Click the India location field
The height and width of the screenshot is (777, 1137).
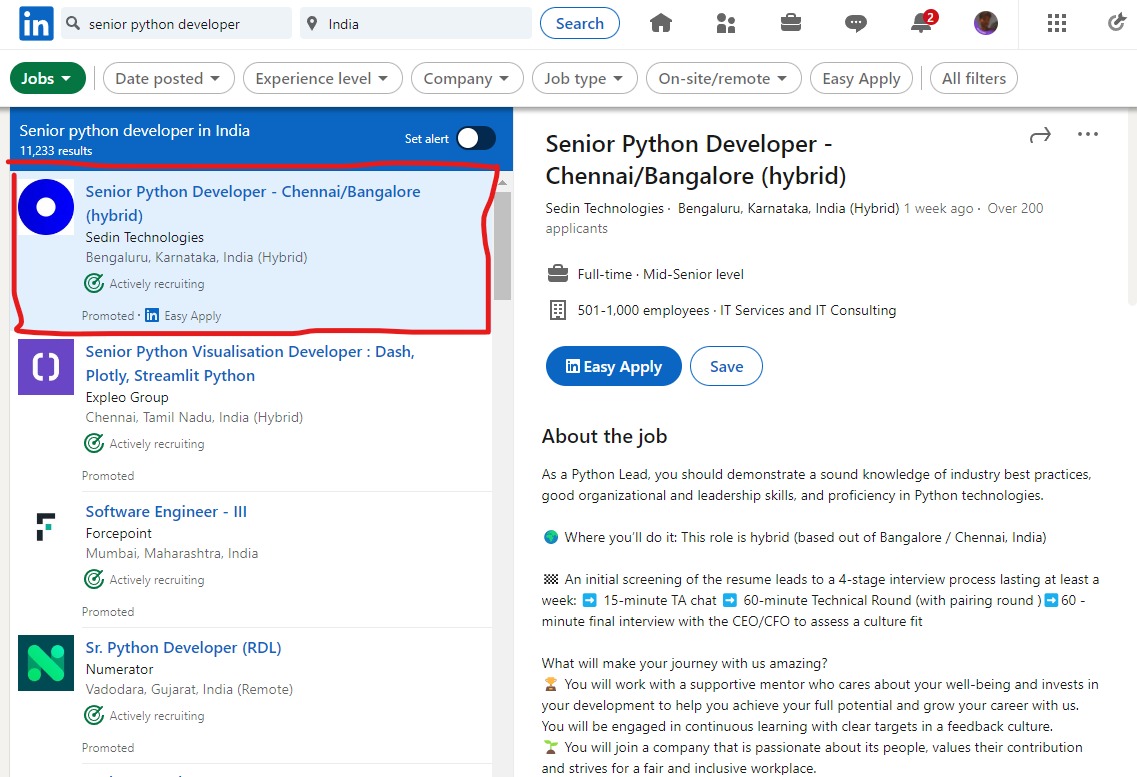[416, 23]
